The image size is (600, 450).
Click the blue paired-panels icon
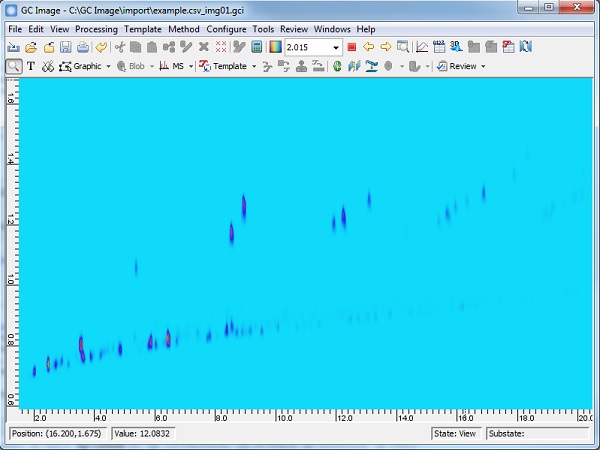coord(354,66)
